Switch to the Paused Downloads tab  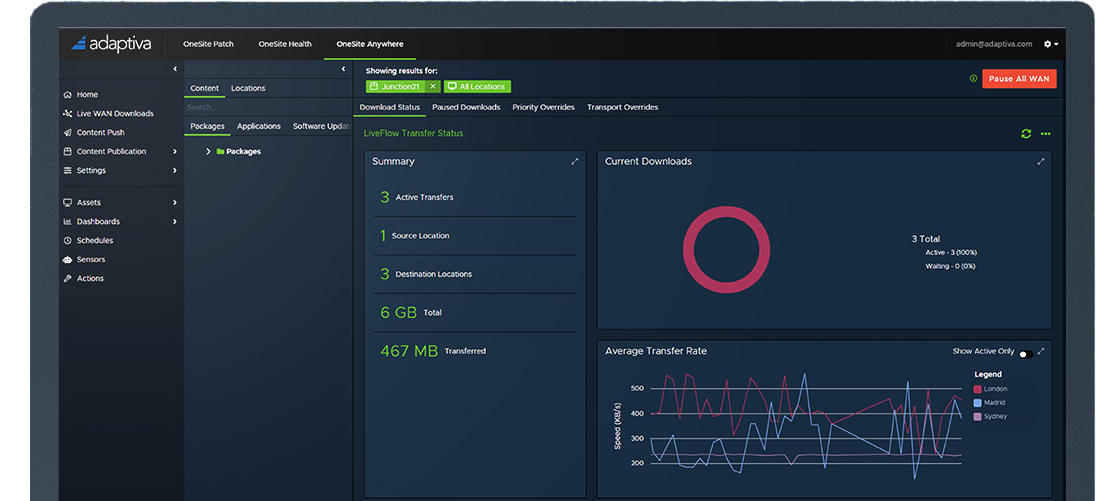466,107
